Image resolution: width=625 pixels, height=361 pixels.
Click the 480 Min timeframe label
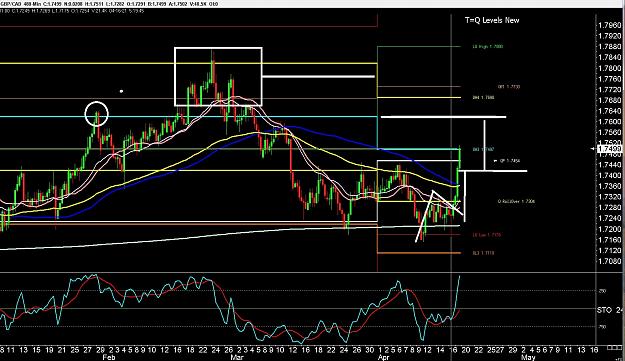coord(33,4)
